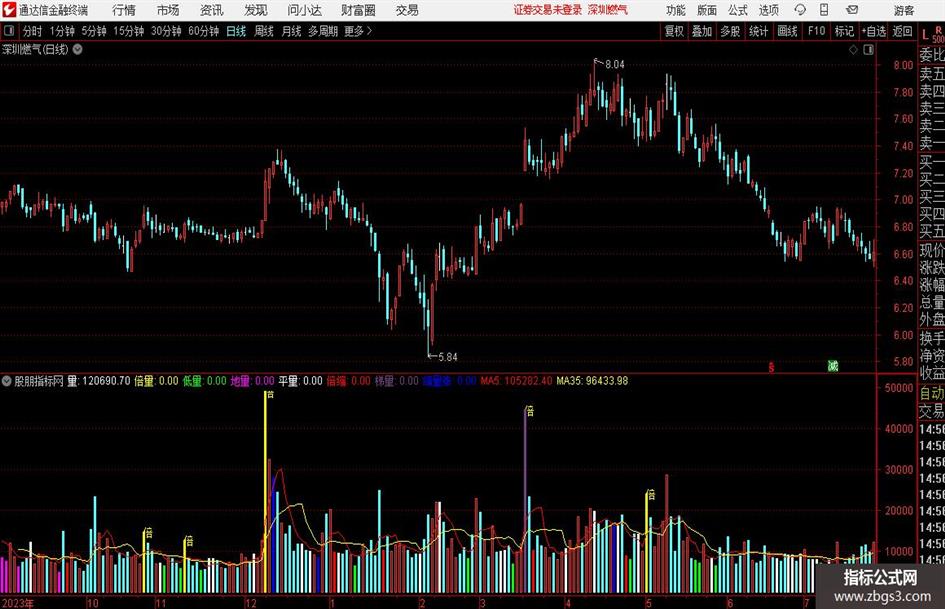Open the F10 company info button
This screenshot has width=945, height=609.
click(x=817, y=31)
